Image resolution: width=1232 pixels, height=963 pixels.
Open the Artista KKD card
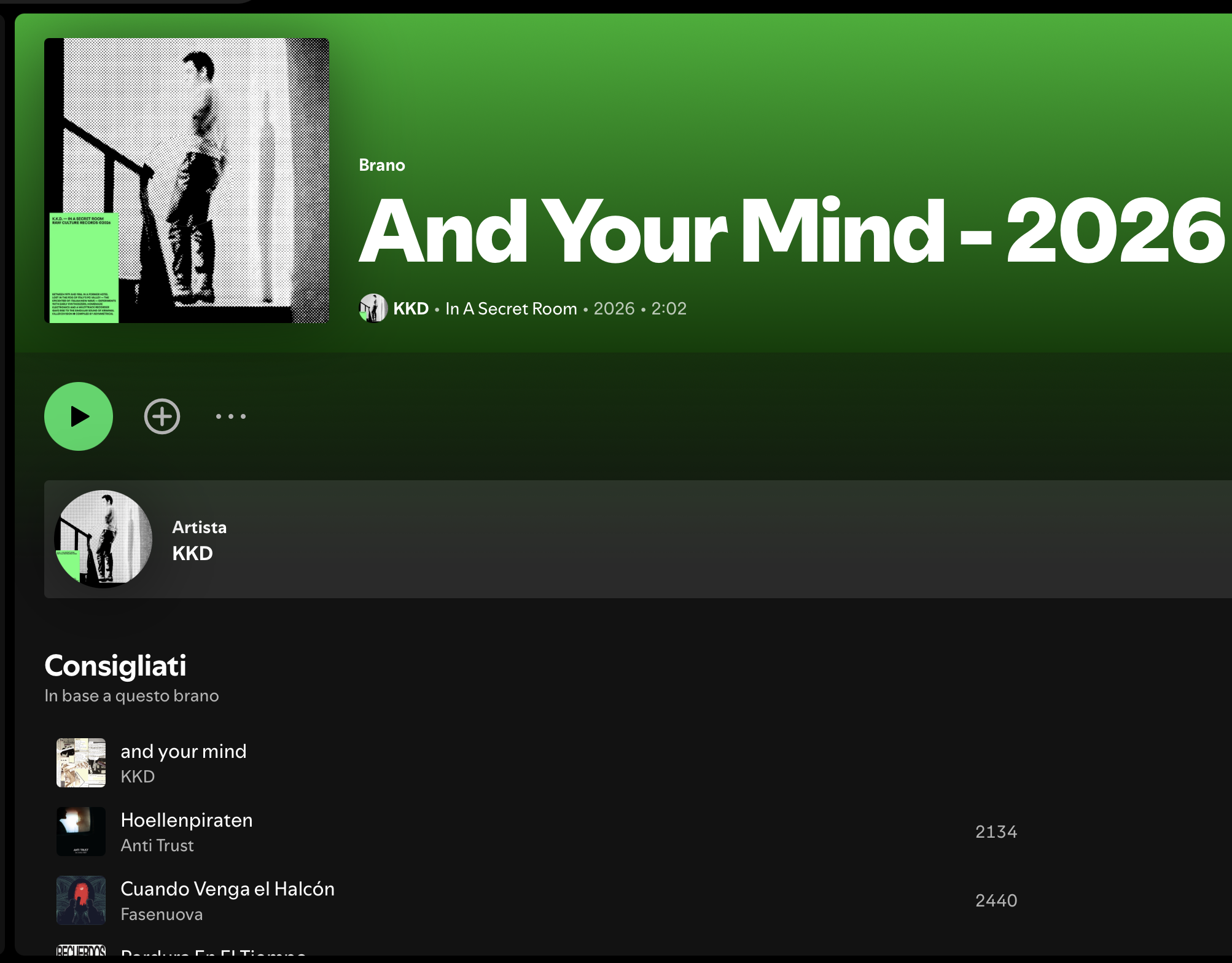[x=638, y=539]
